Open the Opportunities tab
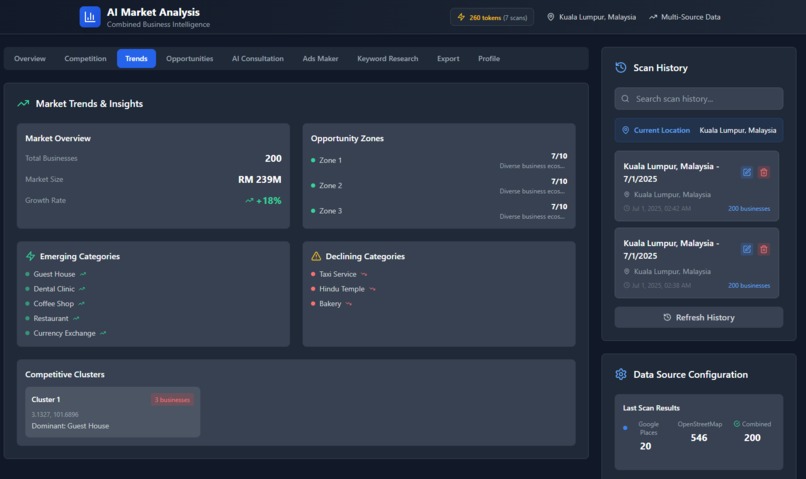Viewport: 806px width, 479px height. pyautogui.click(x=190, y=59)
